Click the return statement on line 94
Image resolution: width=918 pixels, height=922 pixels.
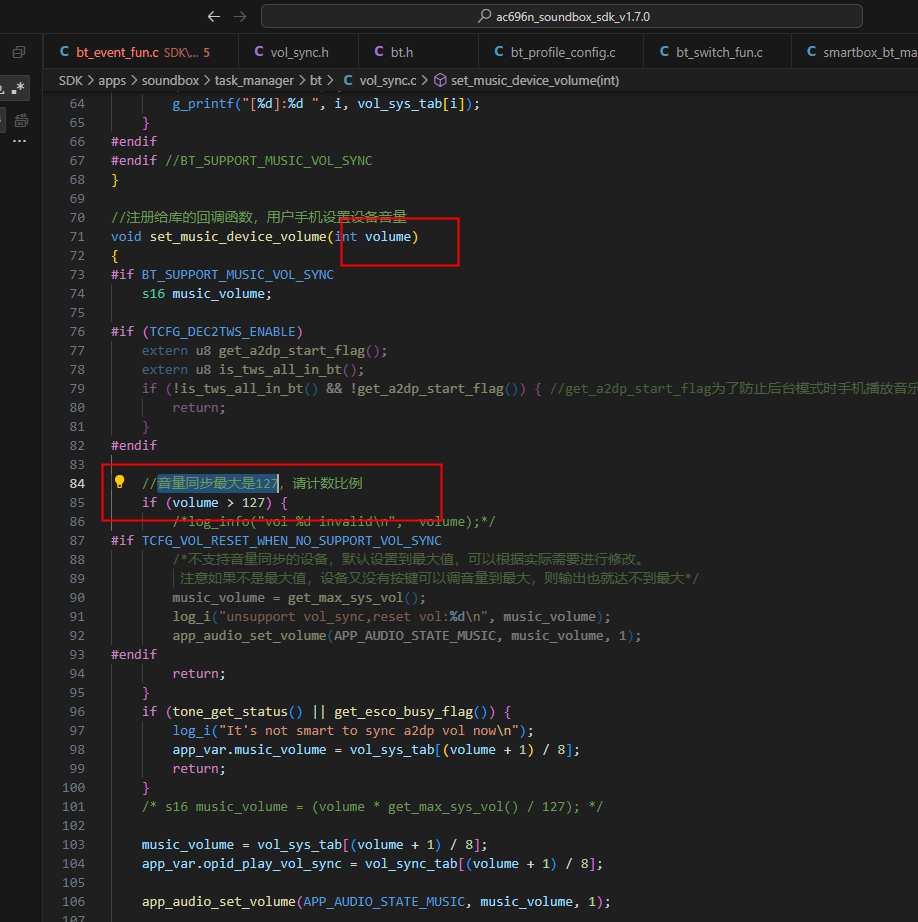click(x=199, y=673)
